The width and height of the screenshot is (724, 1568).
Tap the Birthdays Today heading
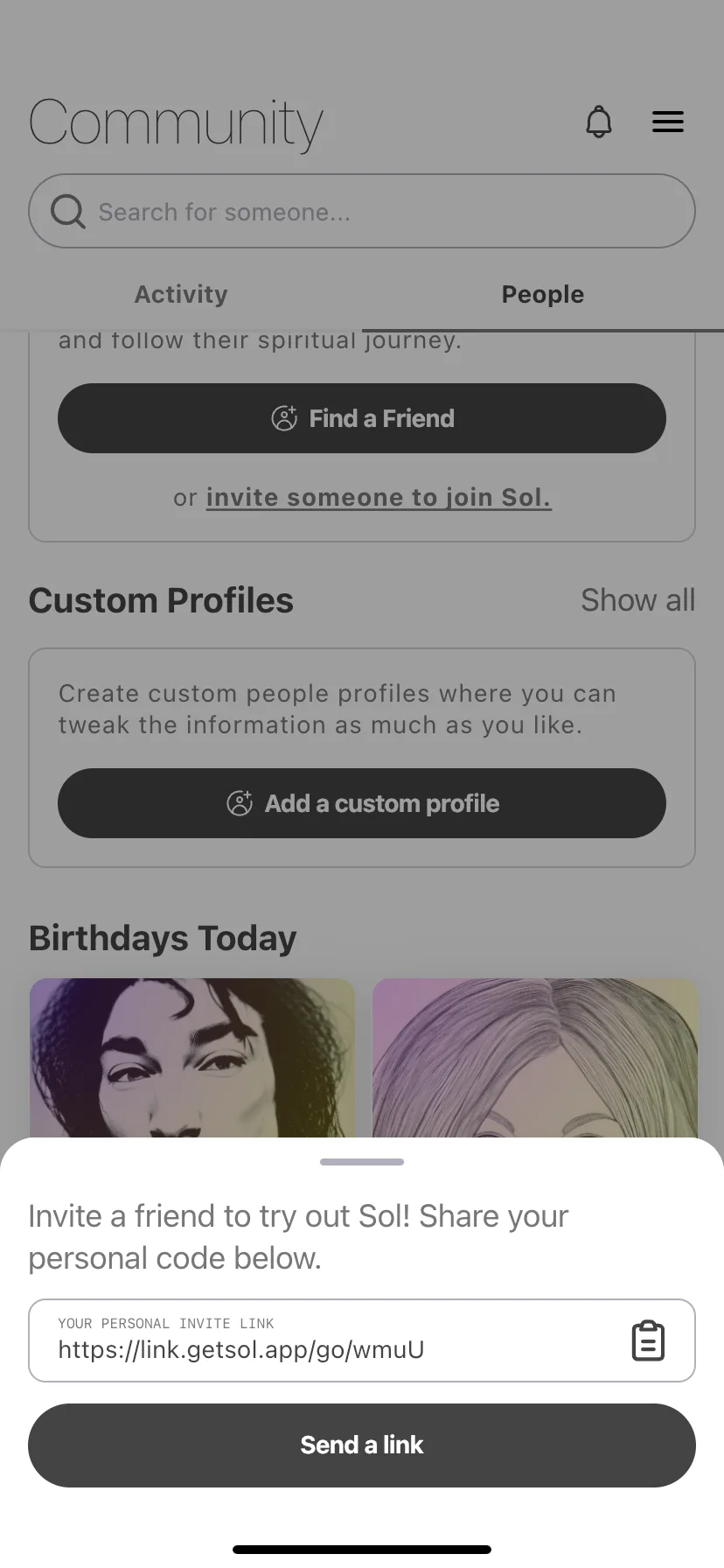click(x=163, y=938)
